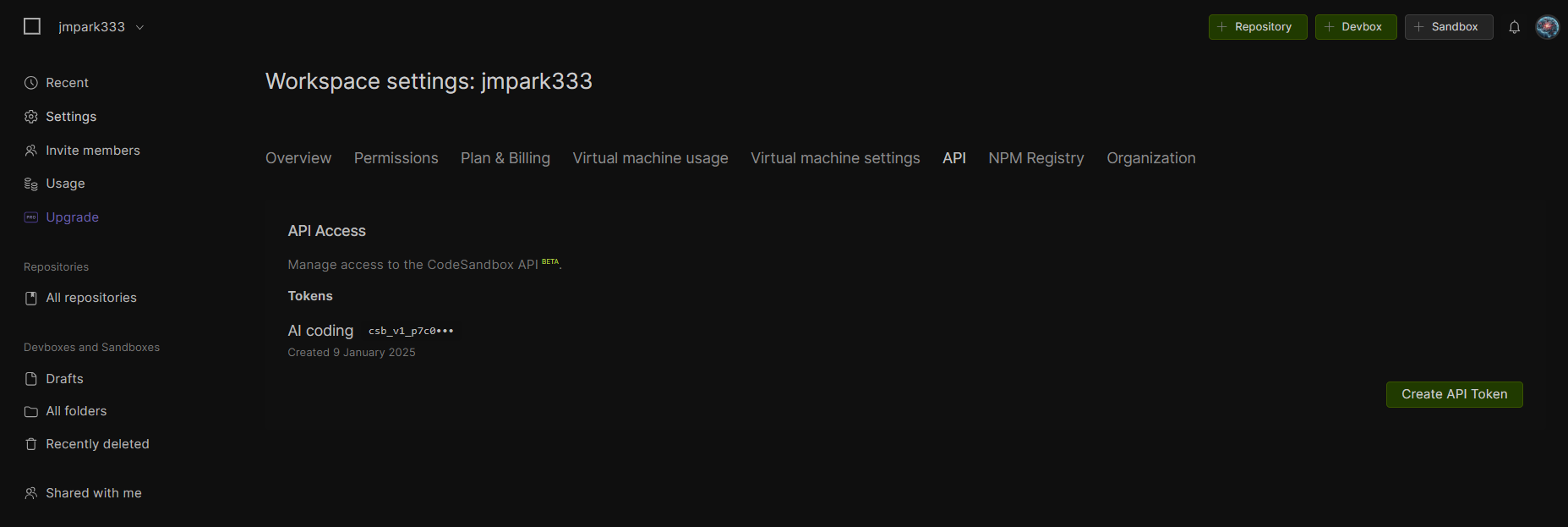The width and height of the screenshot is (1568, 527).
Task: Click the chevron next to jmpark333
Action: pyautogui.click(x=139, y=27)
